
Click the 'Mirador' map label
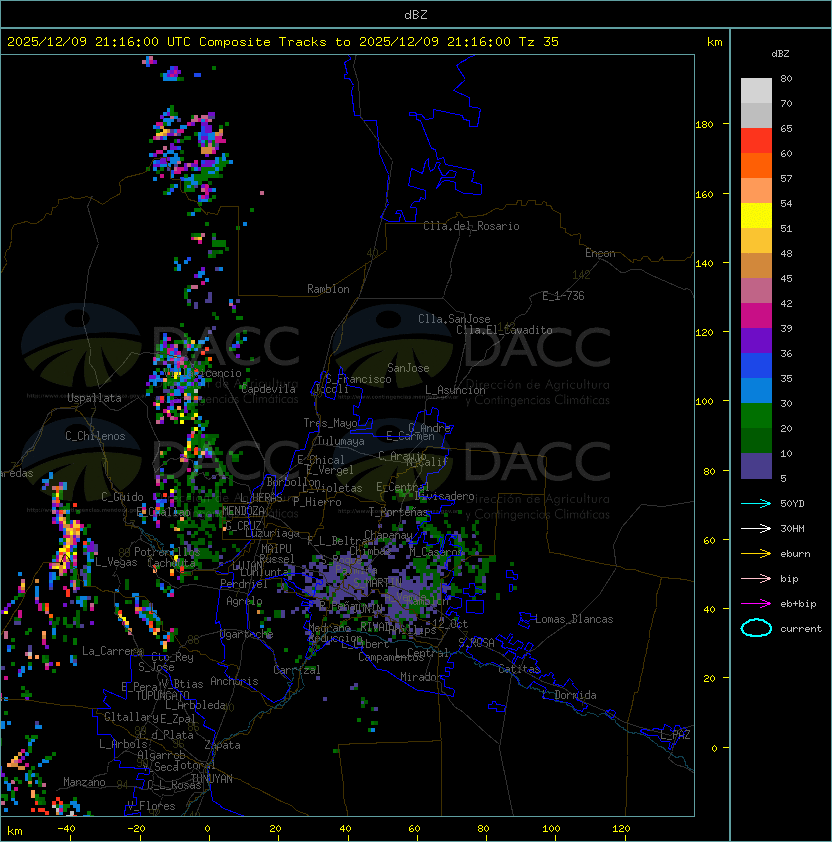click(421, 677)
